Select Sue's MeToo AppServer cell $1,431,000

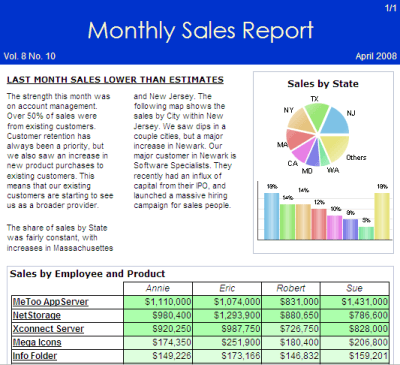355,302
